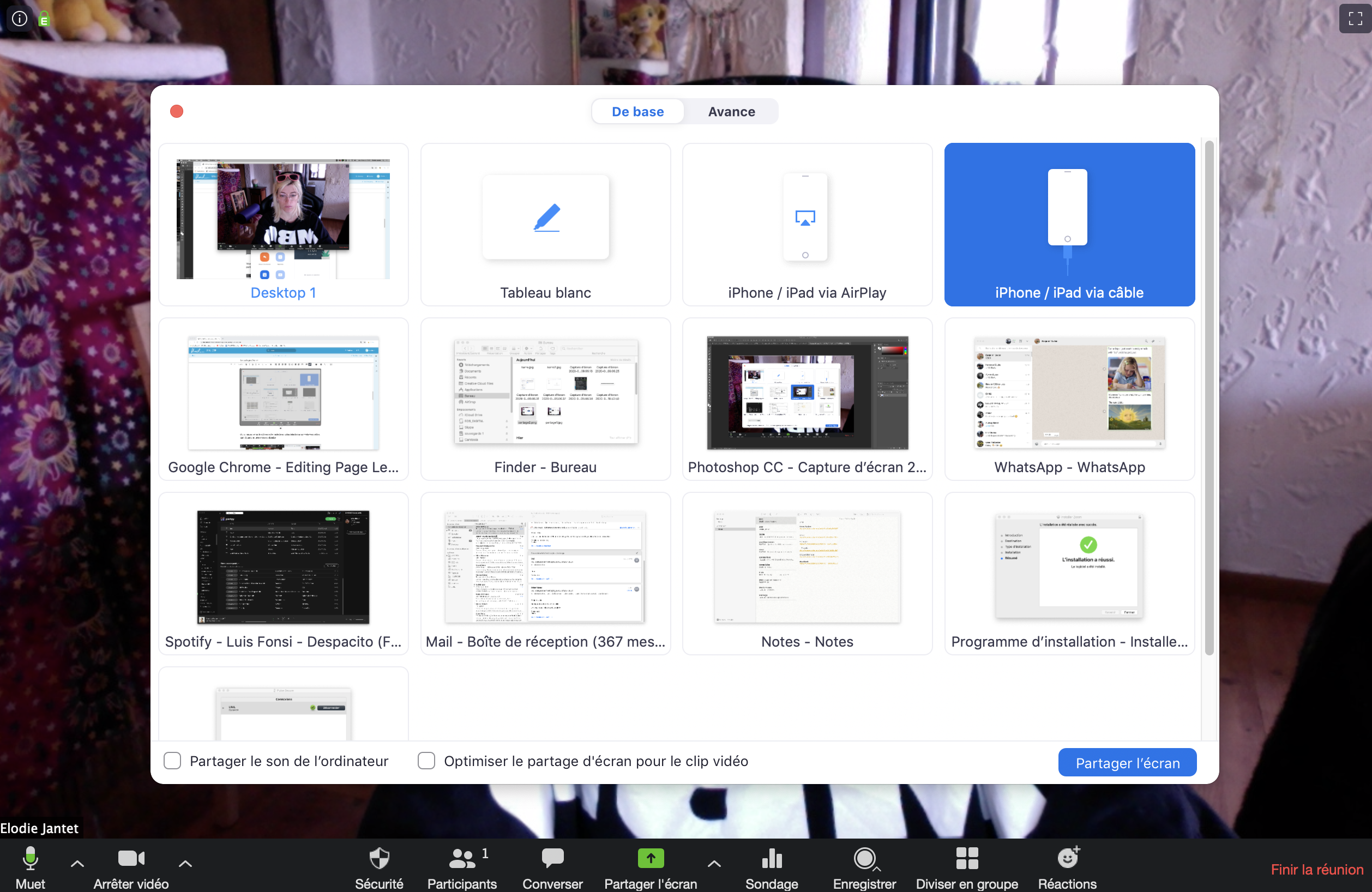Expand share options arrow beside Partager l'écran
Screen dimensions: 1372x892
(x=714, y=863)
